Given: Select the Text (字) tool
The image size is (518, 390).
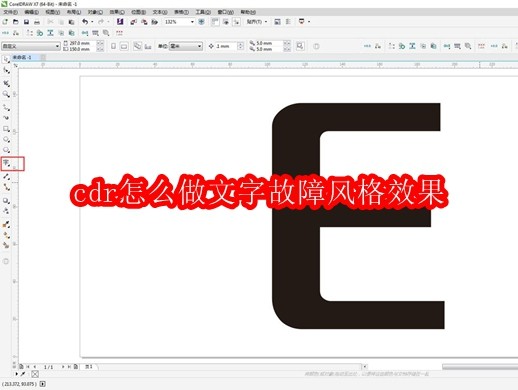Looking at the screenshot, I should [x=7, y=163].
